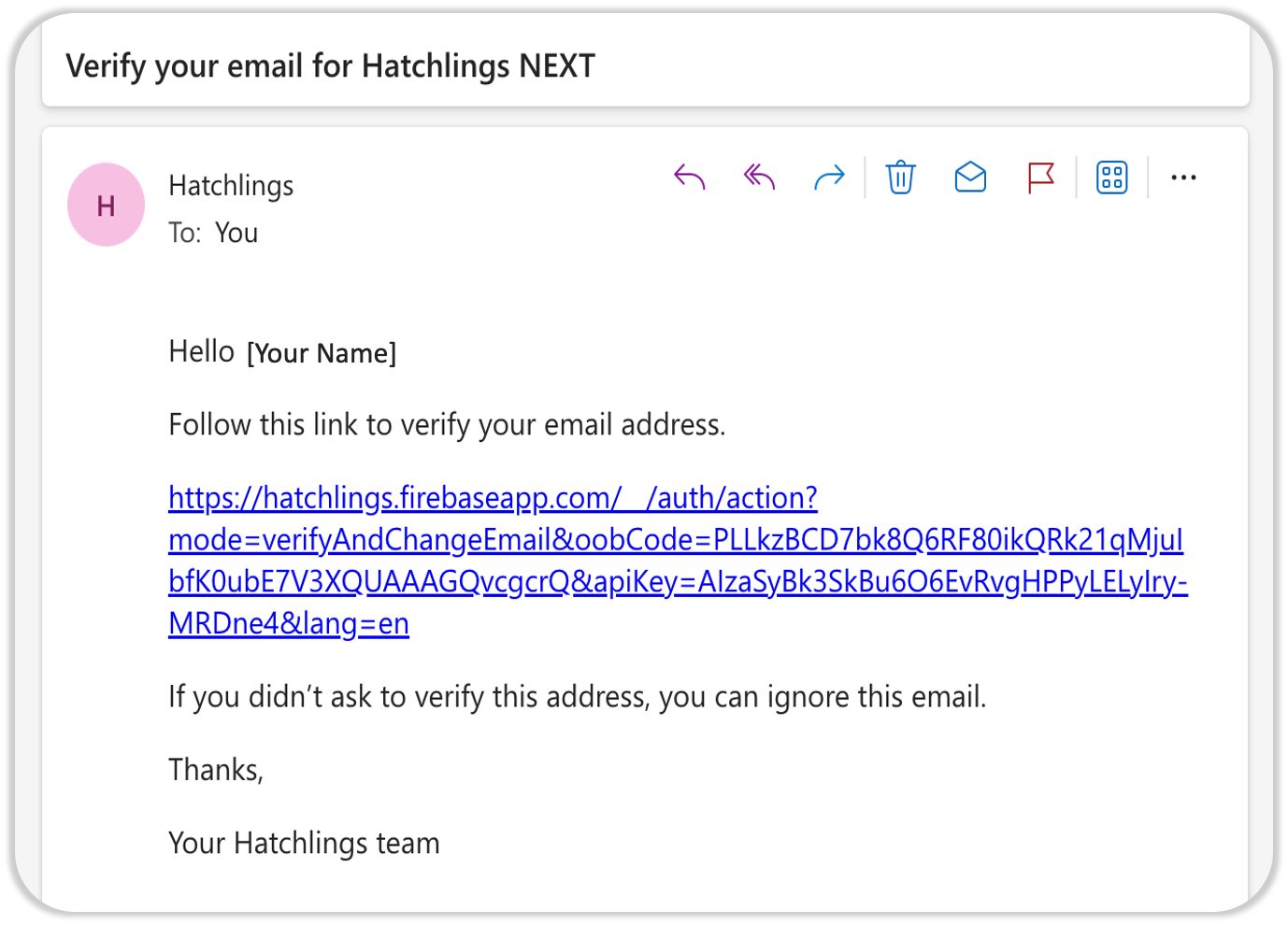Click the 'If you didn't ask to verify' paragraph

pyautogui.click(x=578, y=697)
